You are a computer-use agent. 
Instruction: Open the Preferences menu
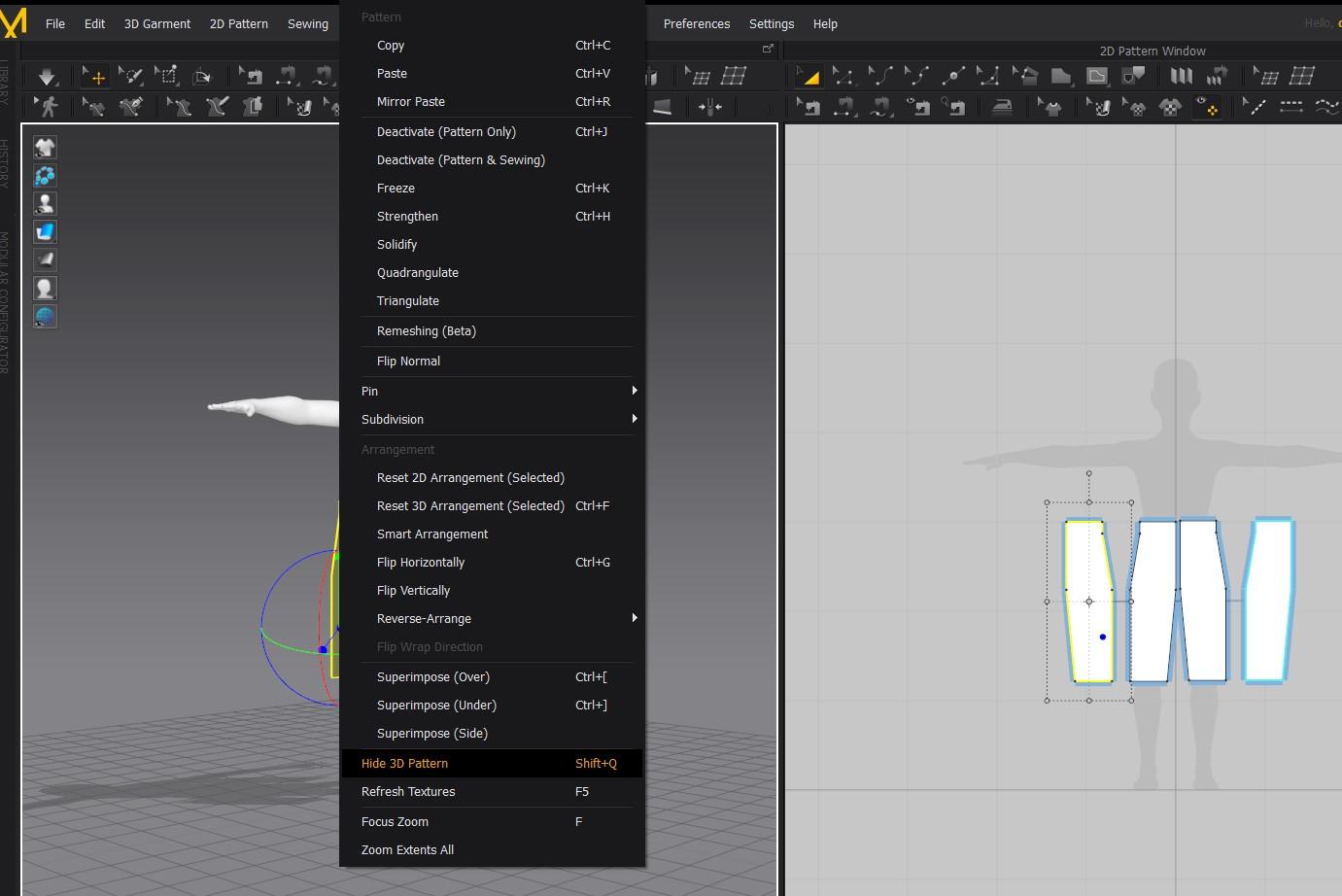tap(696, 23)
